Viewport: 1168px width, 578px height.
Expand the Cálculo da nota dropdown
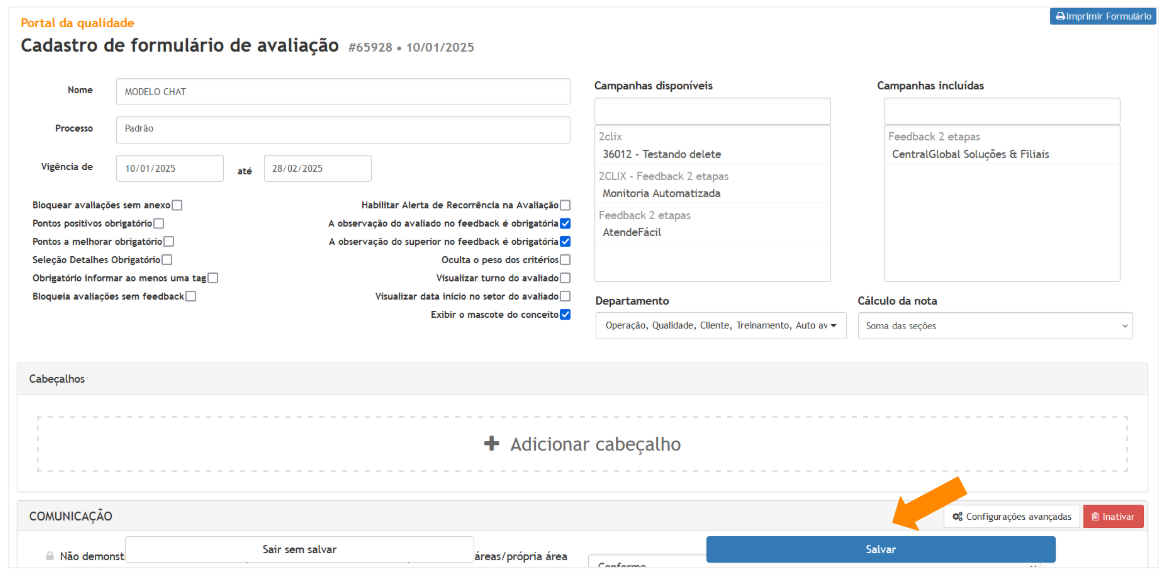click(994, 326)
